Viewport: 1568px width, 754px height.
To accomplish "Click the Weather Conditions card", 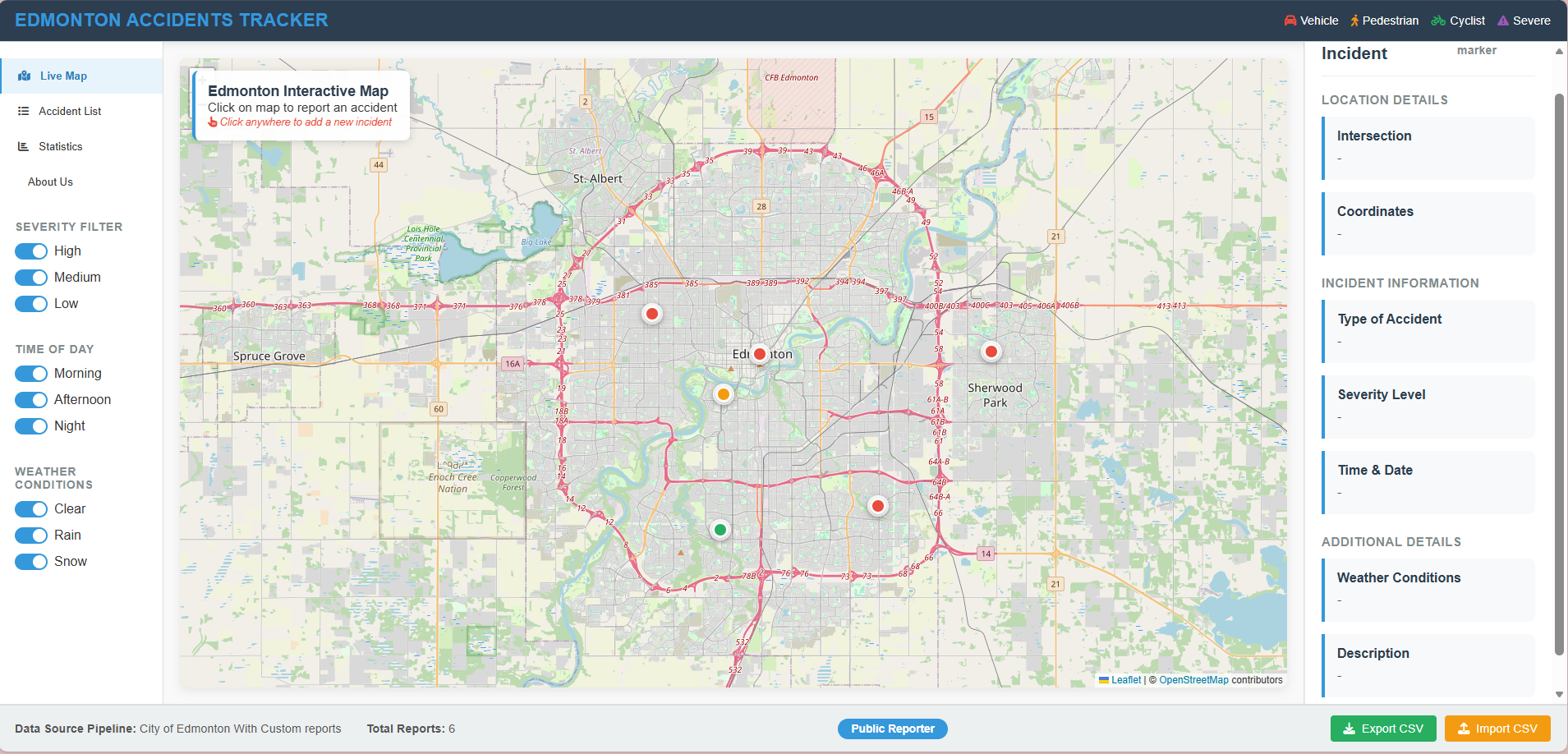I will pos(1428,590).
